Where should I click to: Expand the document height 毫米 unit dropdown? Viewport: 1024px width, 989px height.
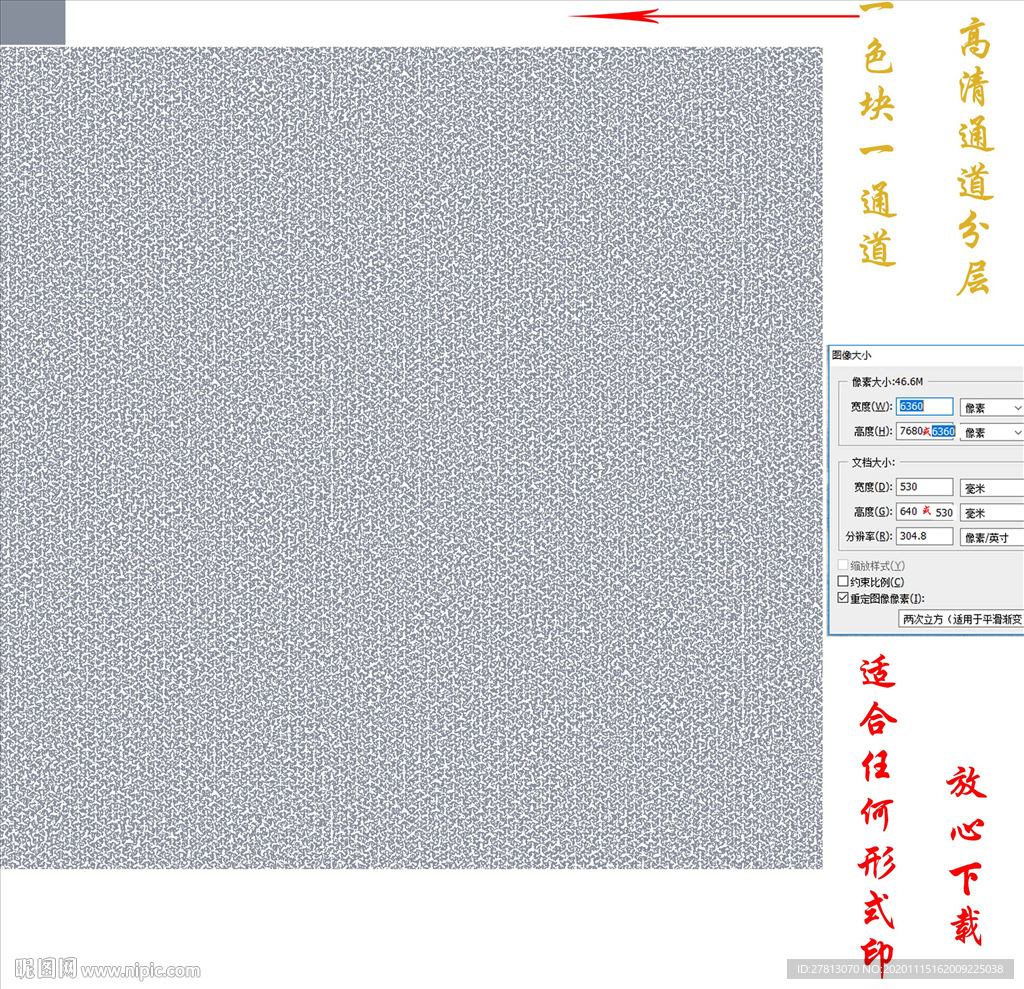click(991, 513)
